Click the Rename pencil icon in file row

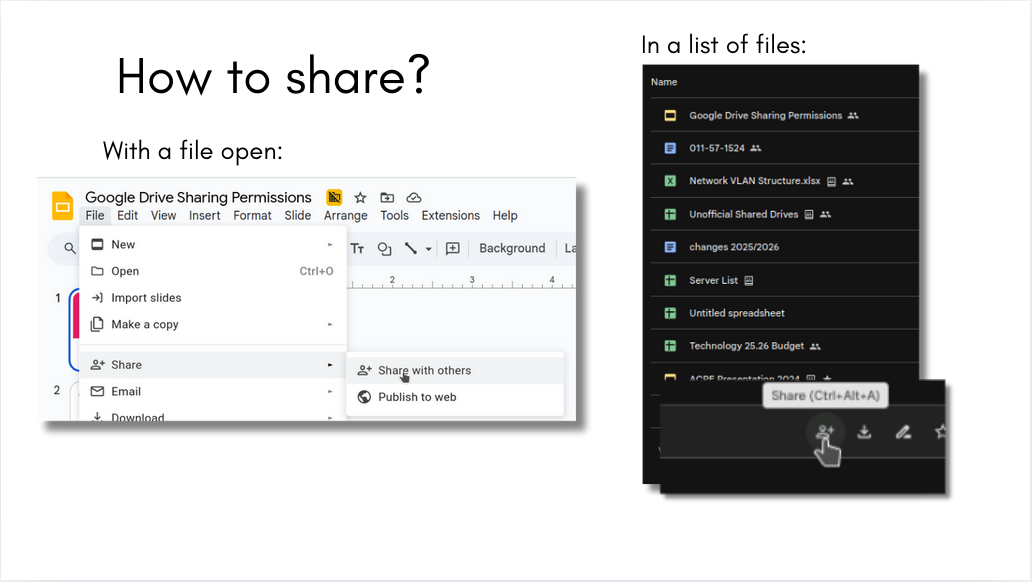point(903,432)
